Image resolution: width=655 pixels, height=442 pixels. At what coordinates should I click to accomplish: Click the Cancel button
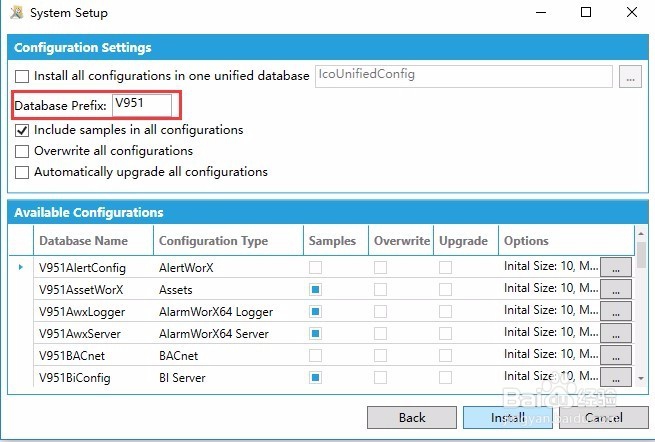point(604,417)
